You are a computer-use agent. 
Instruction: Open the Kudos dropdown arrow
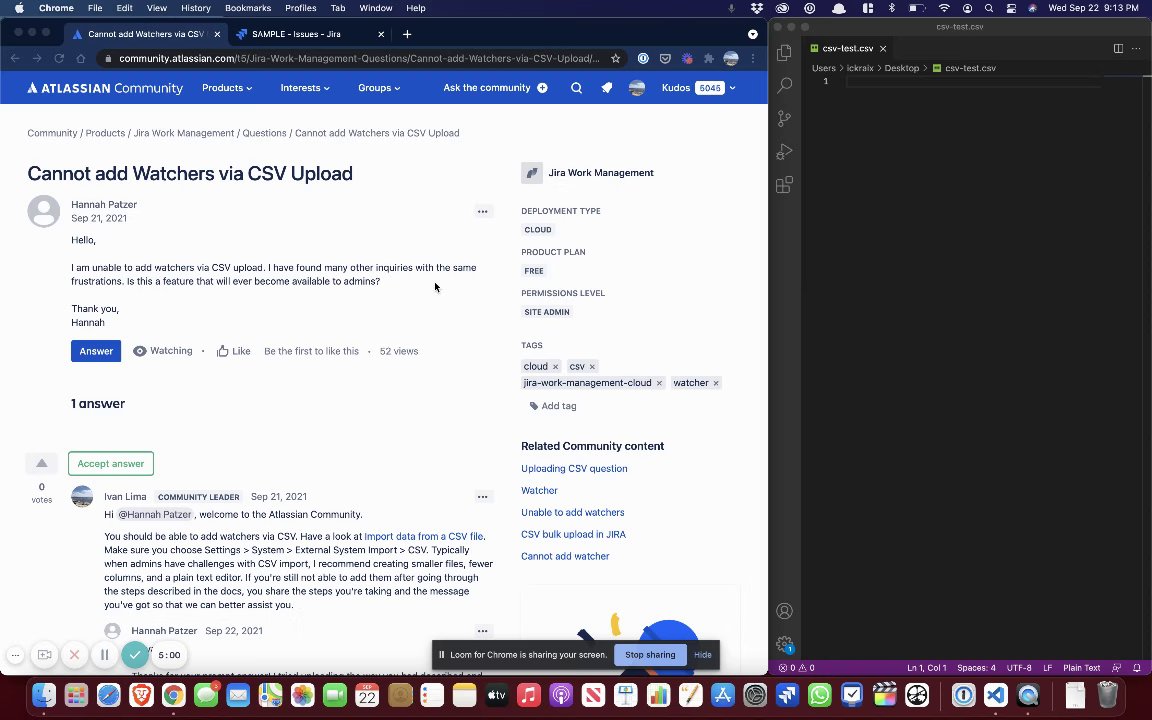point(732,88)
